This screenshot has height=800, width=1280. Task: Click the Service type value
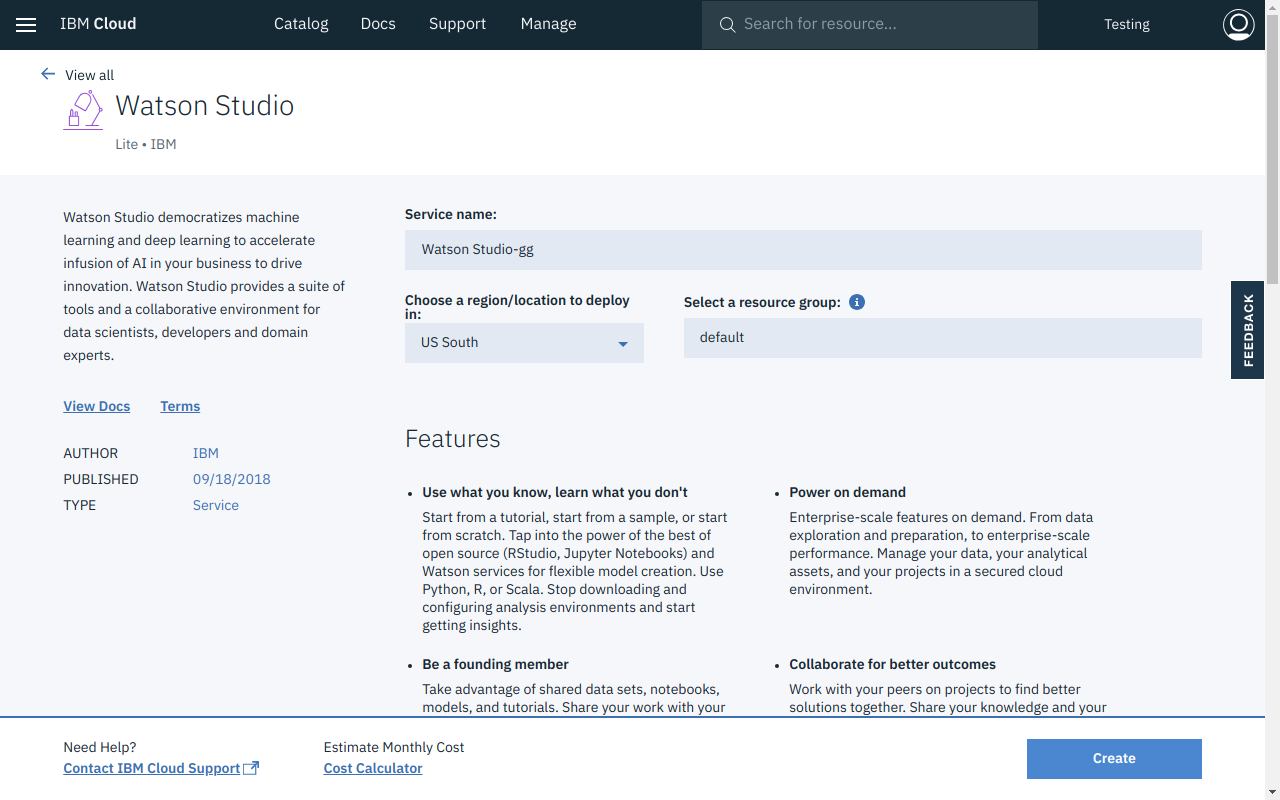pyautogui.click(x=216, y=505)
